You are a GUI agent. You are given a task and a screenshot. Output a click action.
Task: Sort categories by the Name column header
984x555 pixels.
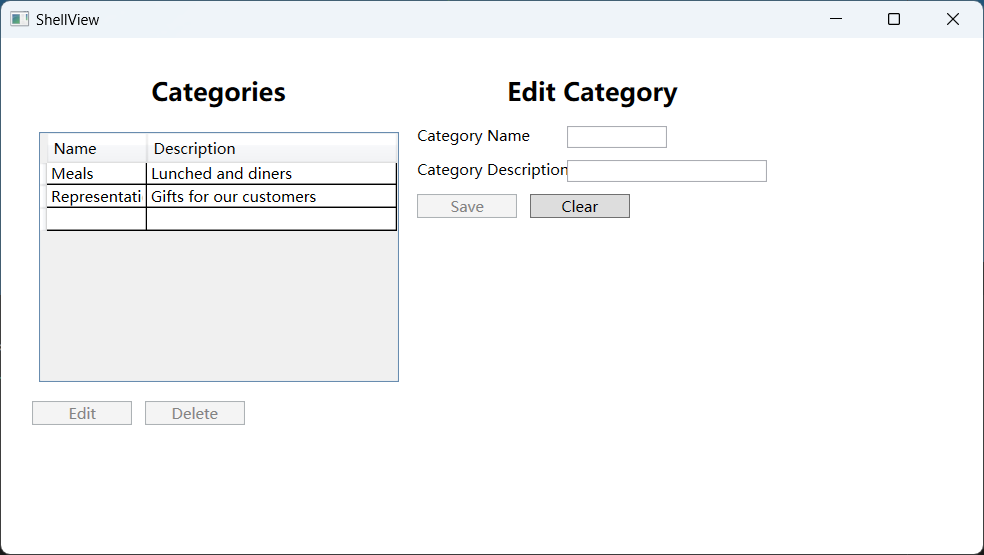tap(96, 149)
